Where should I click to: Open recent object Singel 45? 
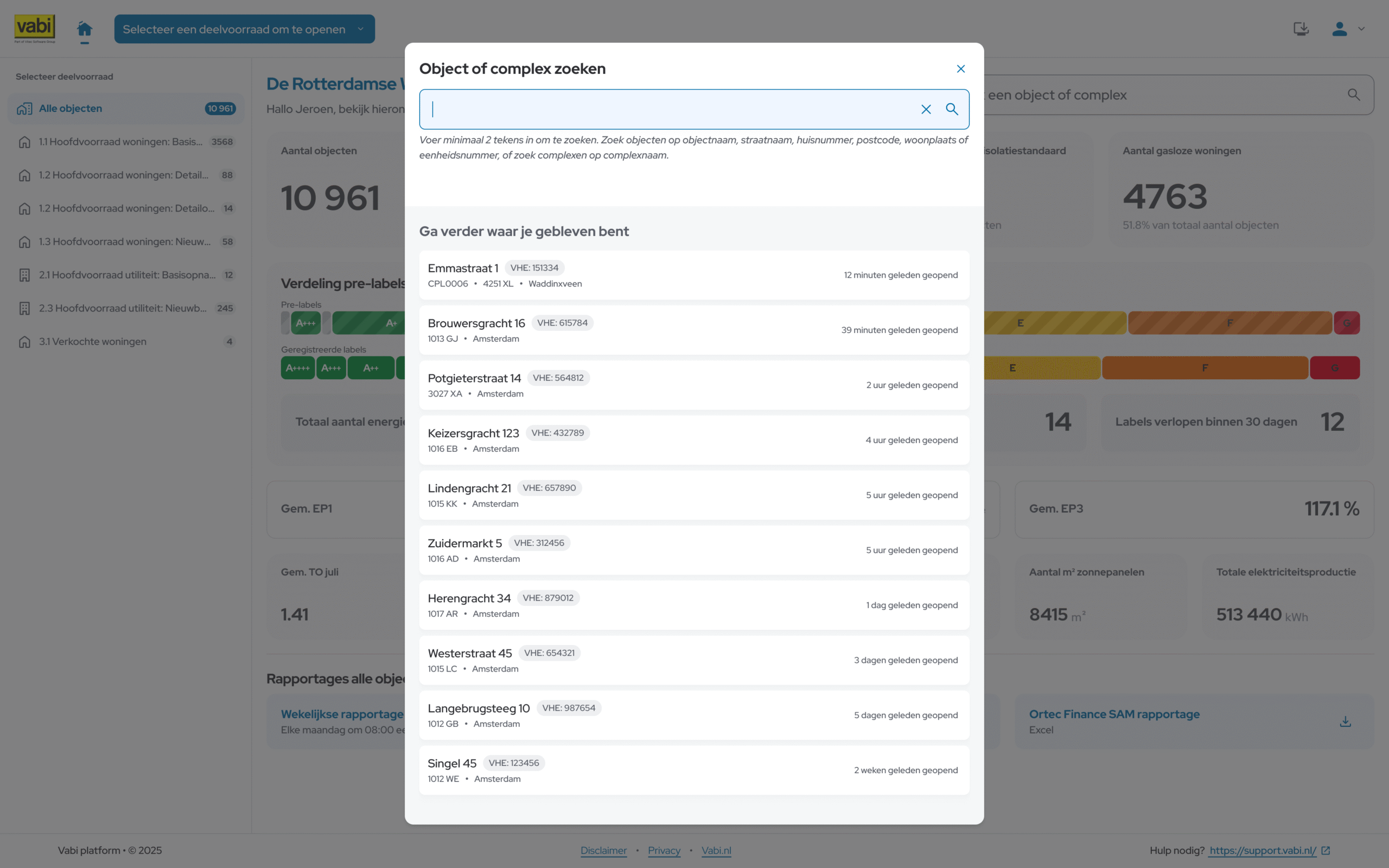pos(694,770)
